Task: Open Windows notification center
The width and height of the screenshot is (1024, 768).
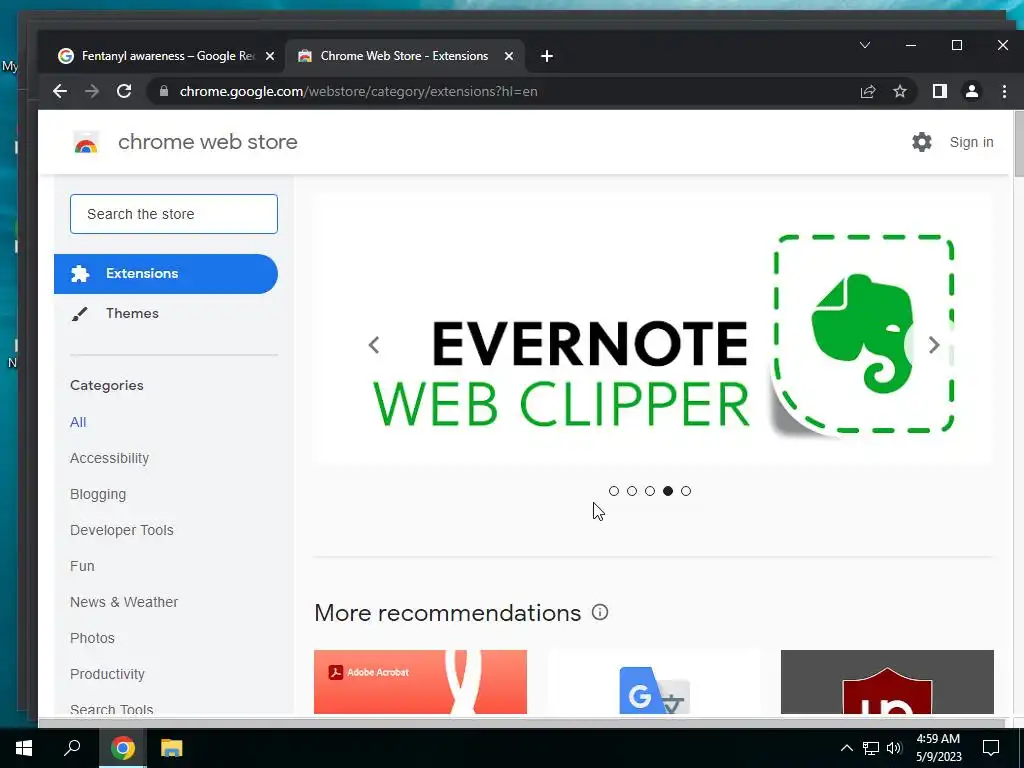Action: [x=991, y=748]
